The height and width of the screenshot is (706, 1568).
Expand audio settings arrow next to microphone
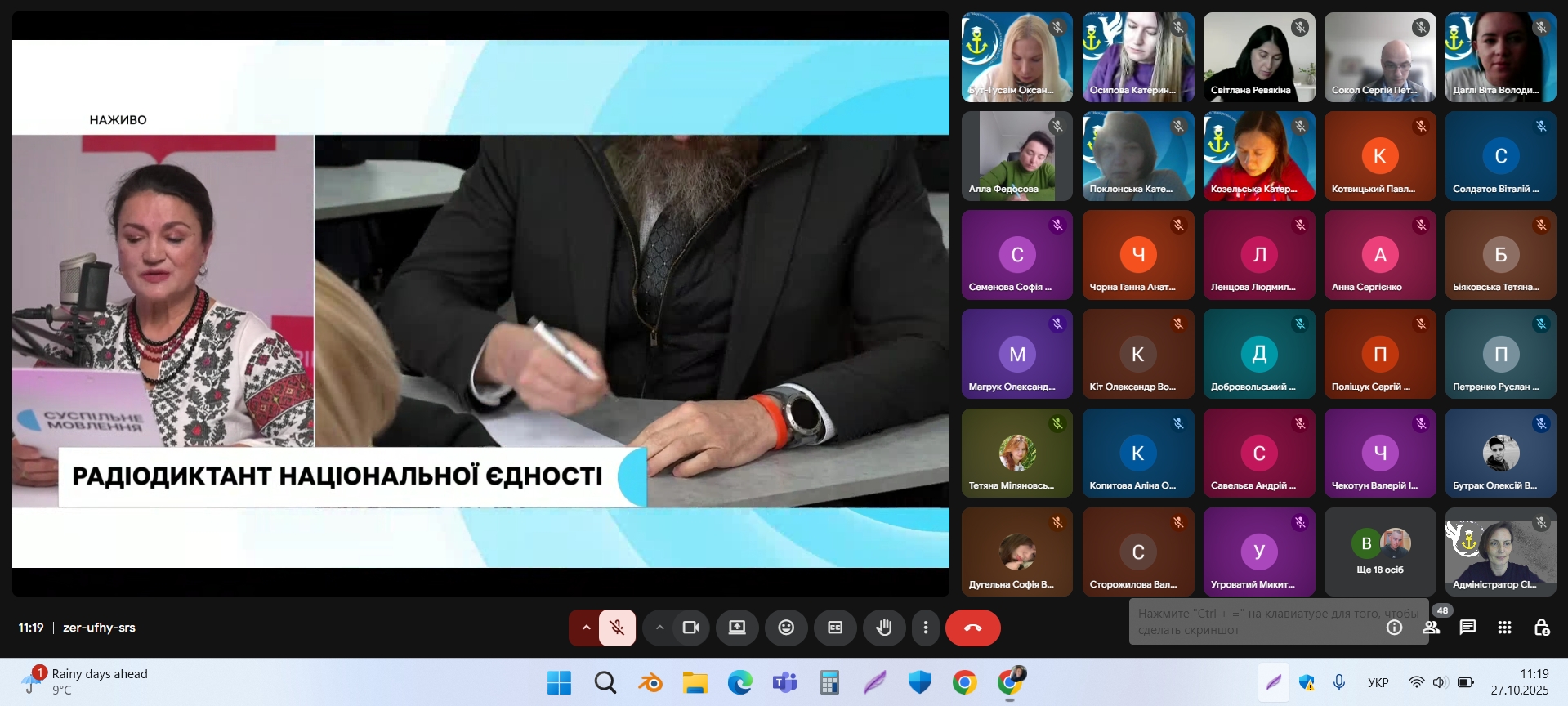586,628
